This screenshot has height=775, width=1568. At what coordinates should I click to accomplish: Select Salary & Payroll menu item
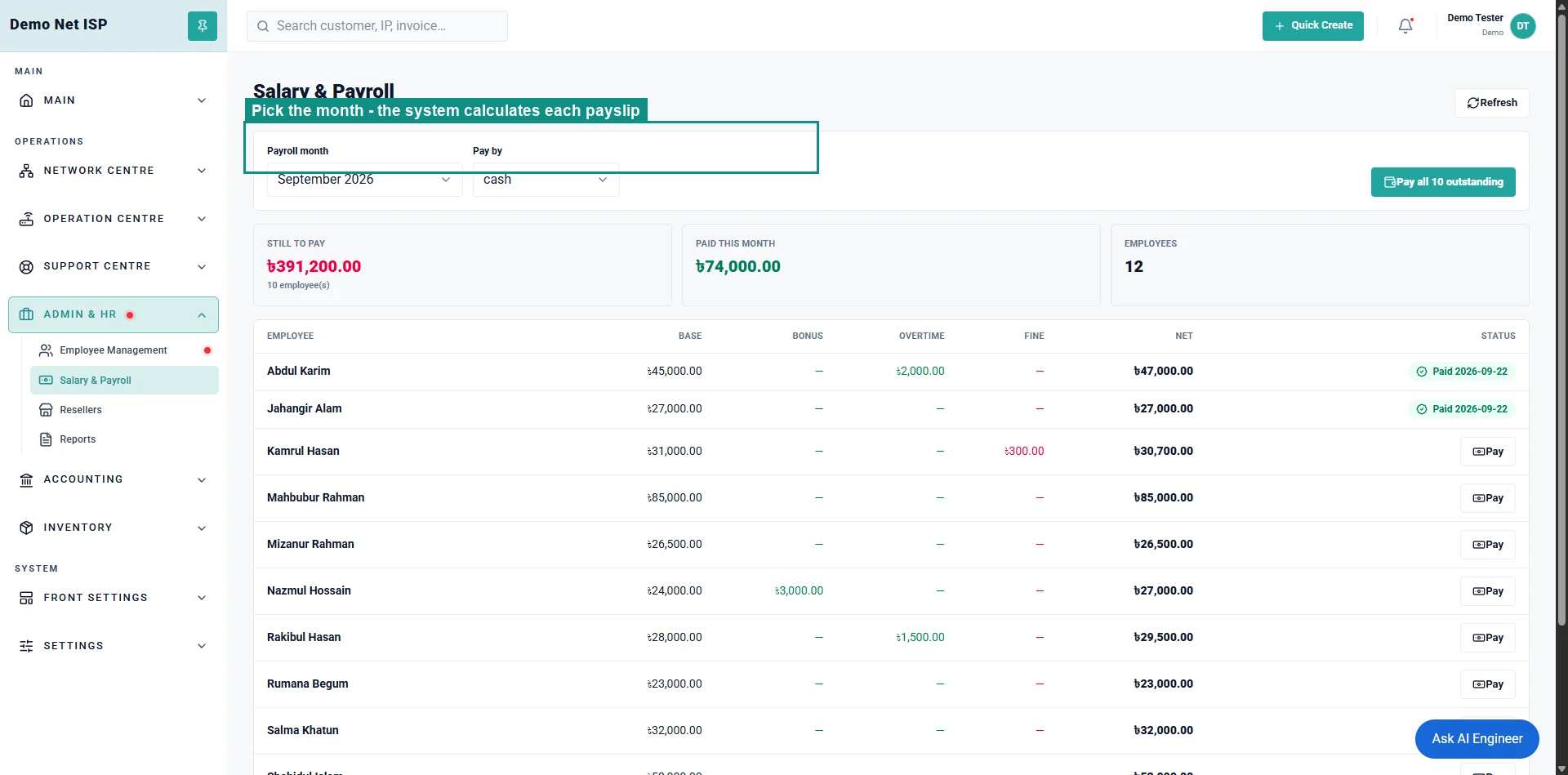(x=124, y=381)
